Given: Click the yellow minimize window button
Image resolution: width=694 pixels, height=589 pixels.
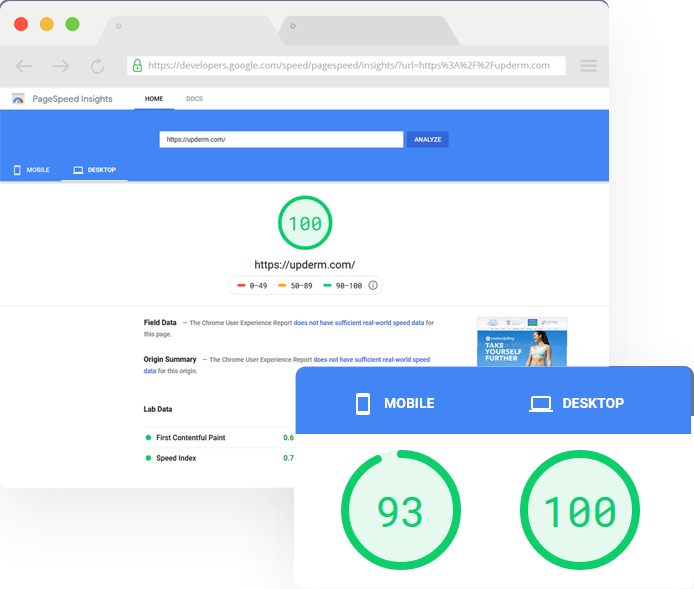Looking at the screenshot, I should pos(46,24).
